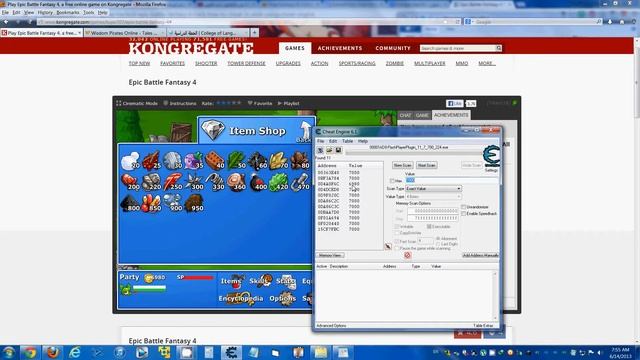The height and width of the screenshot is (360, 640).
Task: Open Internet Explorer from the taskbar
Action: click(75, 352)
